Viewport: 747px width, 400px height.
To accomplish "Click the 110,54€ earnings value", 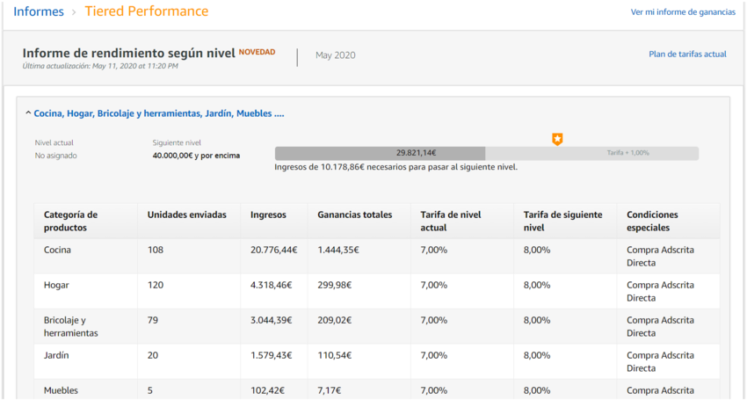I will pos(334,356).
